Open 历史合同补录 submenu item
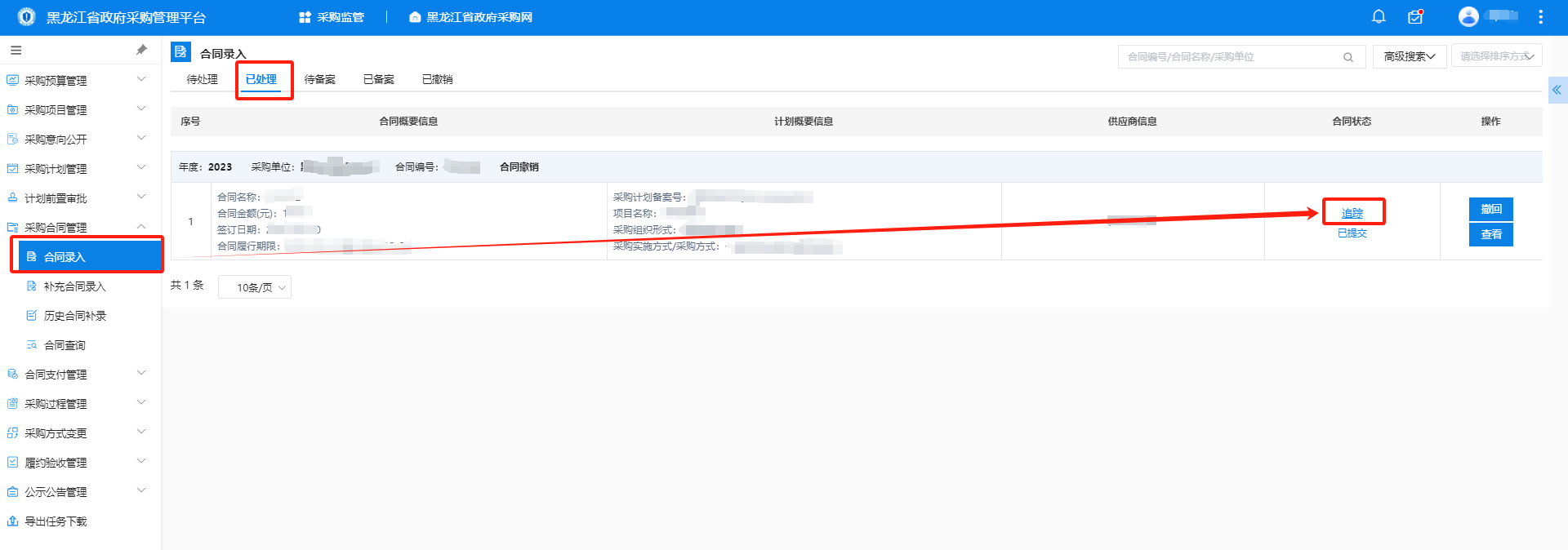 pos(75,316)
